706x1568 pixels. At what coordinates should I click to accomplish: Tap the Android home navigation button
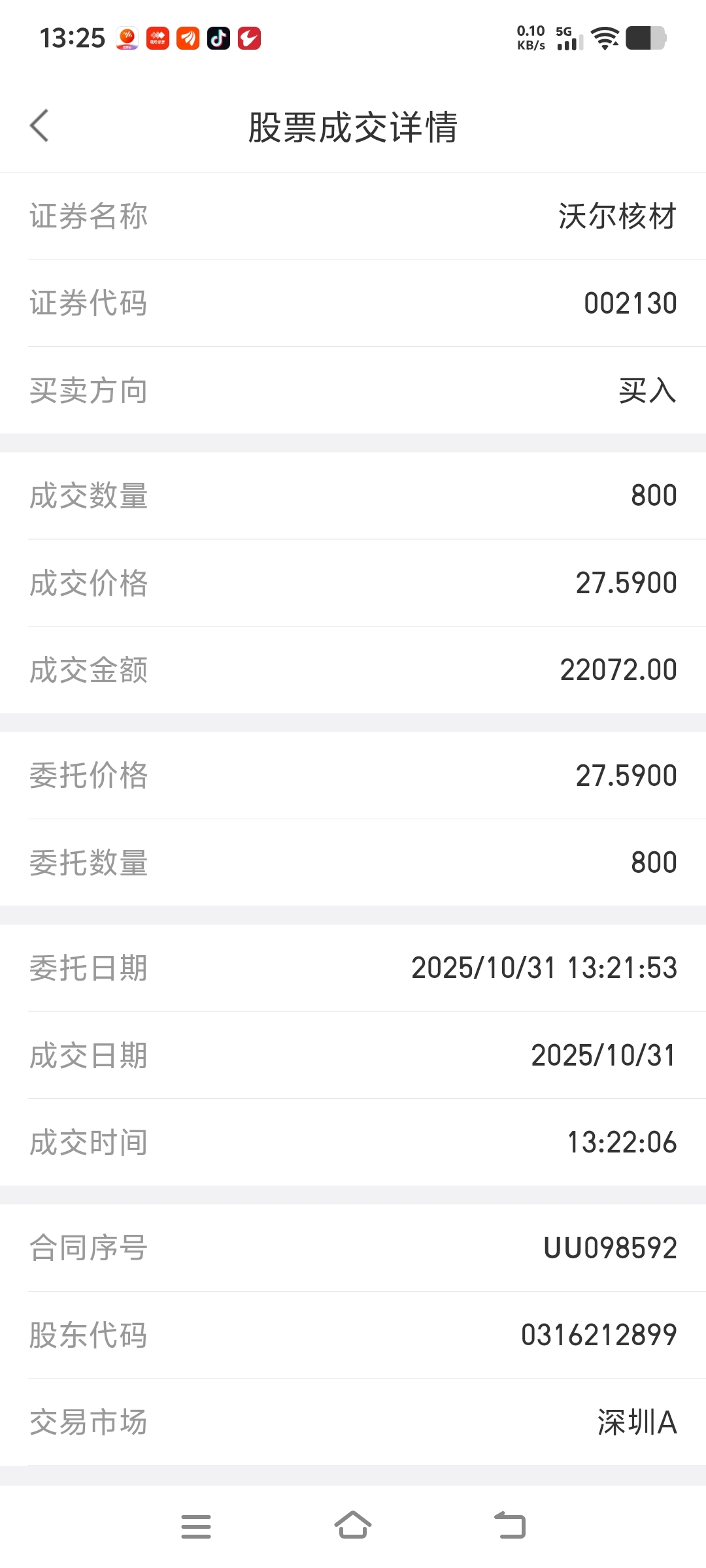pos(353,1526)
